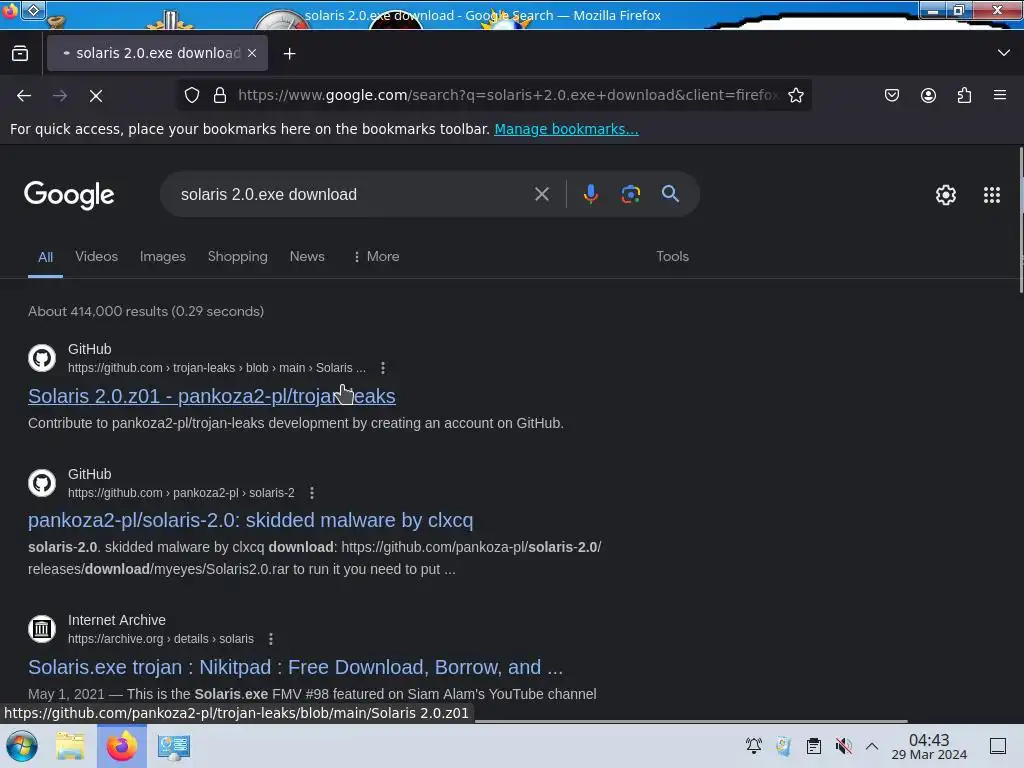Expand hidden system tray icons
Image resolution: width=1024 pixels, height=768 pixels.
(872, 746)
